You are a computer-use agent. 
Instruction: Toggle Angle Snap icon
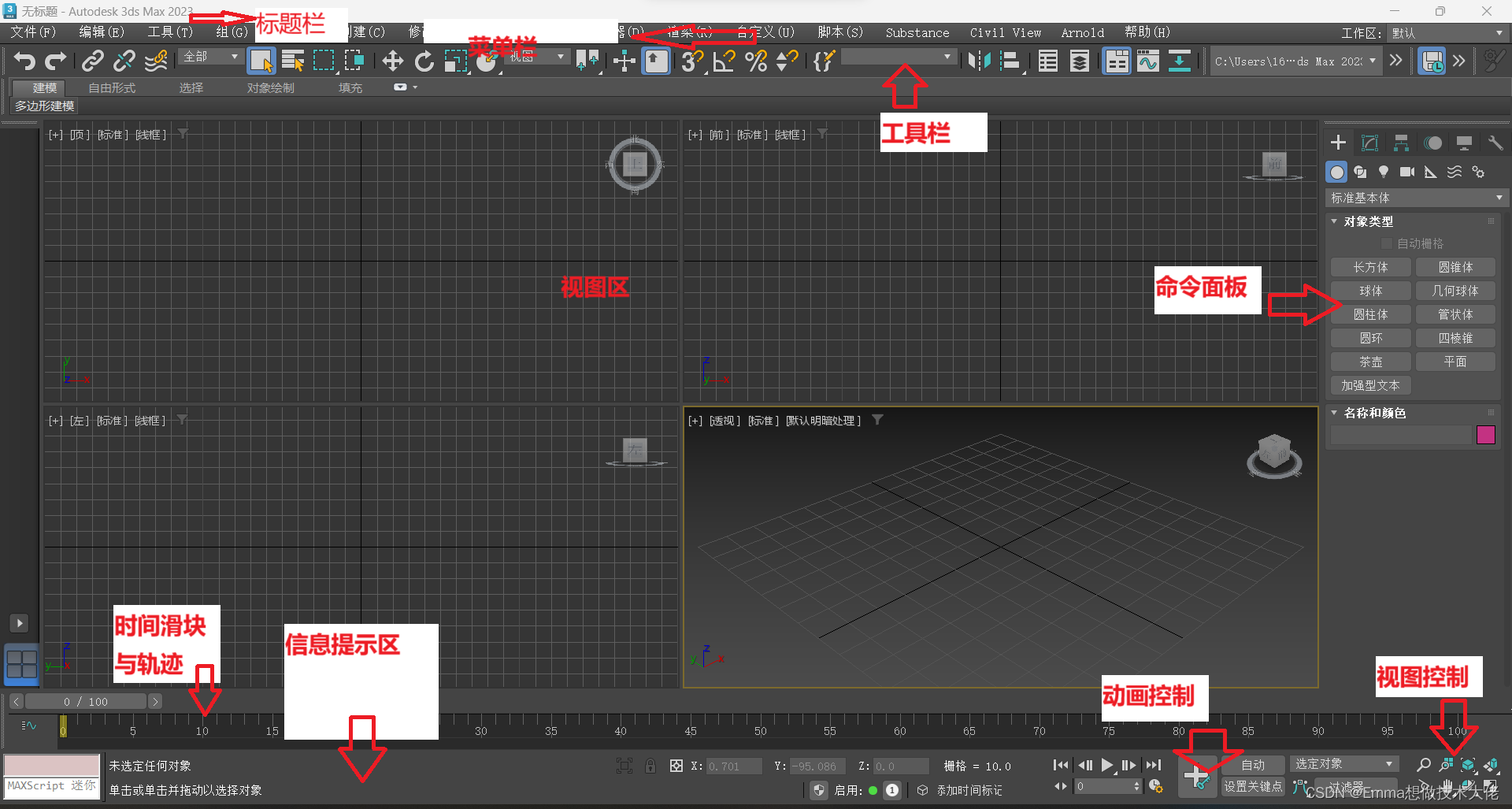(x=724, y=61)
